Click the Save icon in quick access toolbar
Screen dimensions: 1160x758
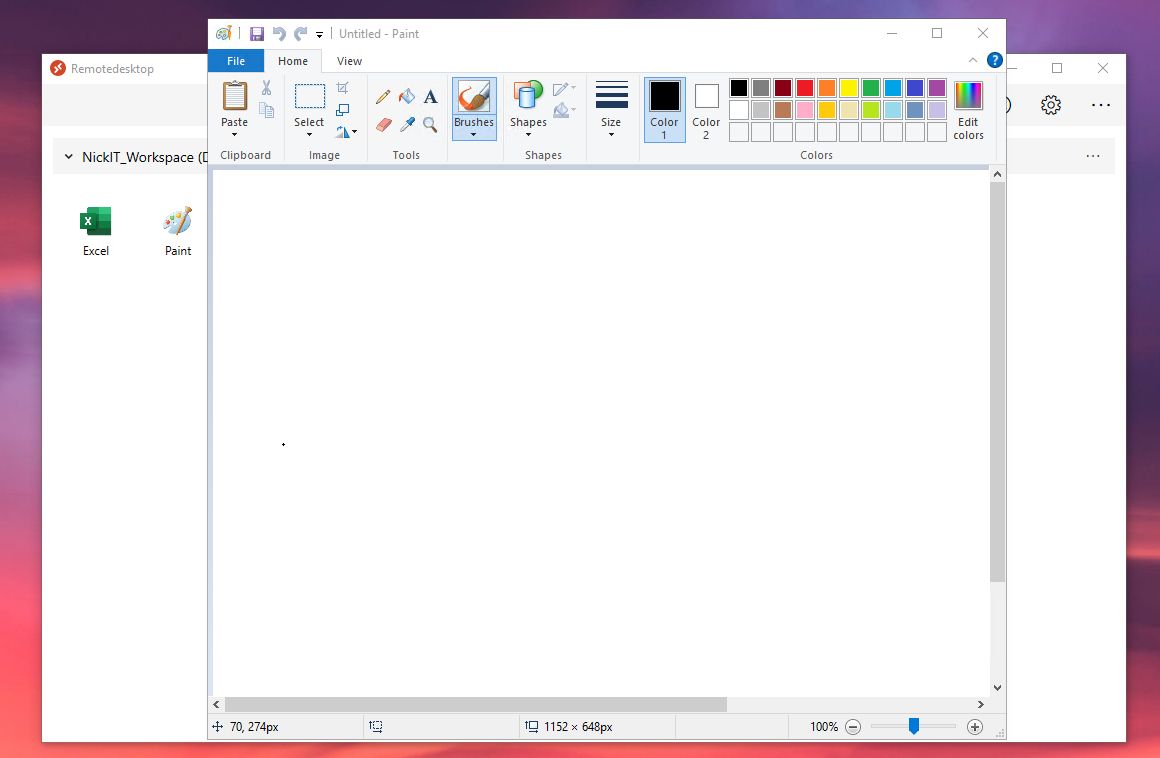click(257, 34)
